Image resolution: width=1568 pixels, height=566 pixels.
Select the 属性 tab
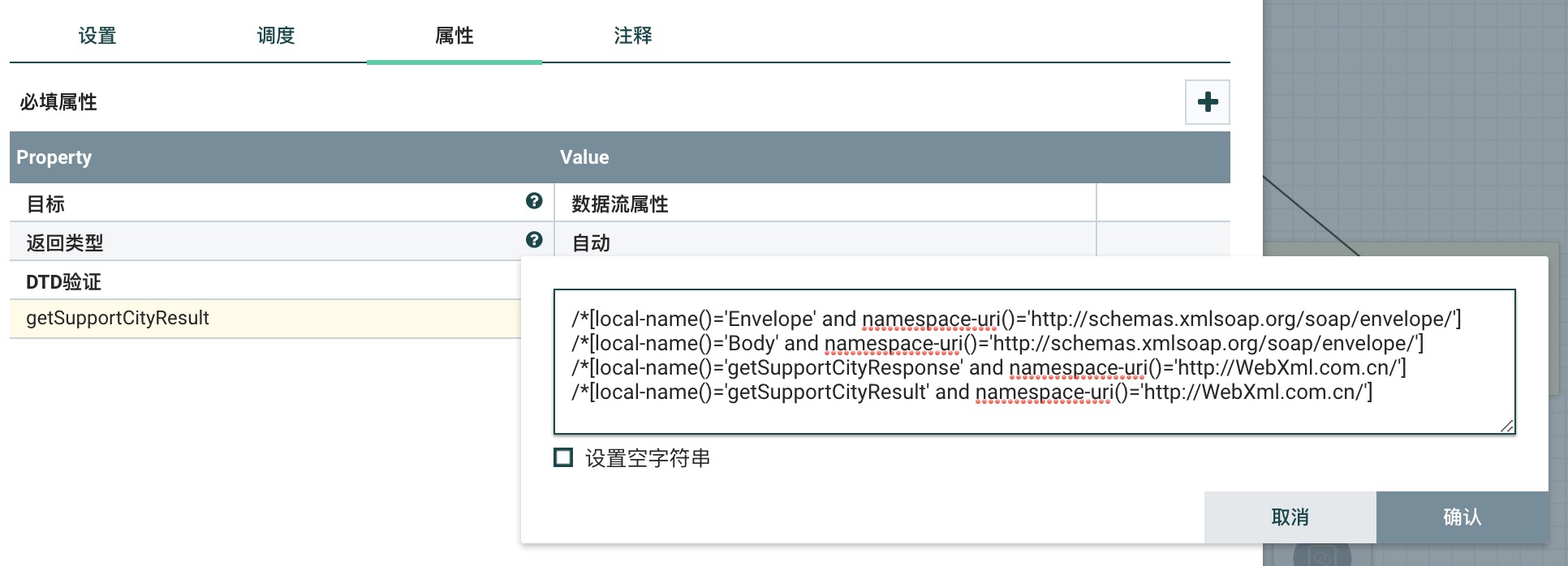tap(454, 36)
